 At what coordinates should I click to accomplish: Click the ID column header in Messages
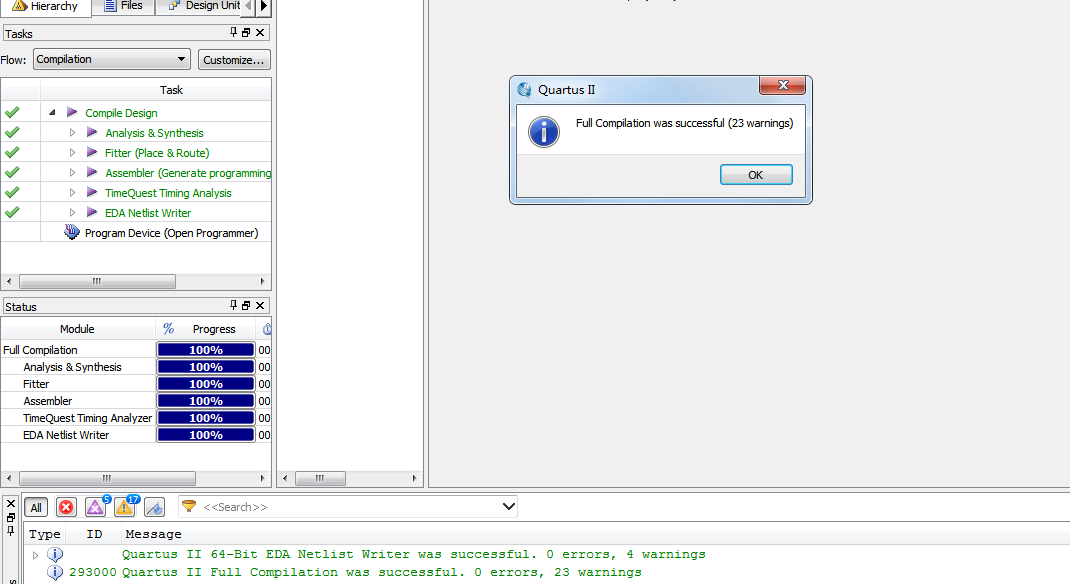tap(94, 534)
